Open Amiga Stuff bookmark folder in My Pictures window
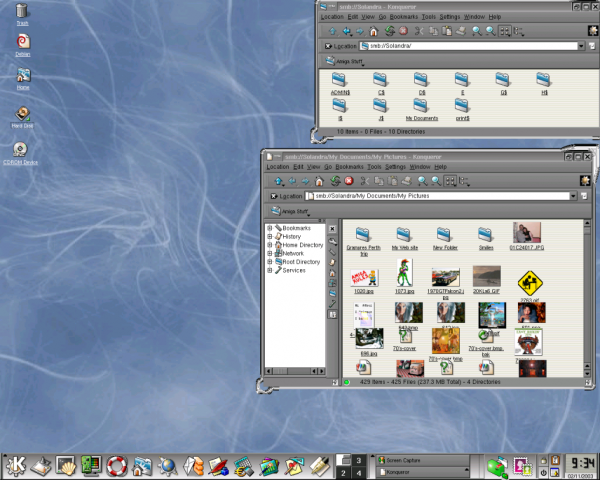 (290, 211)
